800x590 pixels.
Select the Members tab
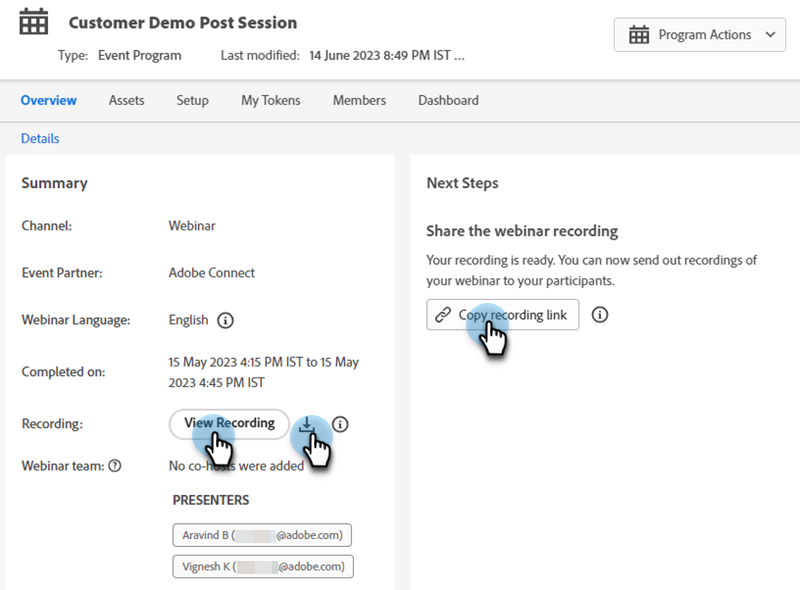pyautogui.click(x=359, y=100)
